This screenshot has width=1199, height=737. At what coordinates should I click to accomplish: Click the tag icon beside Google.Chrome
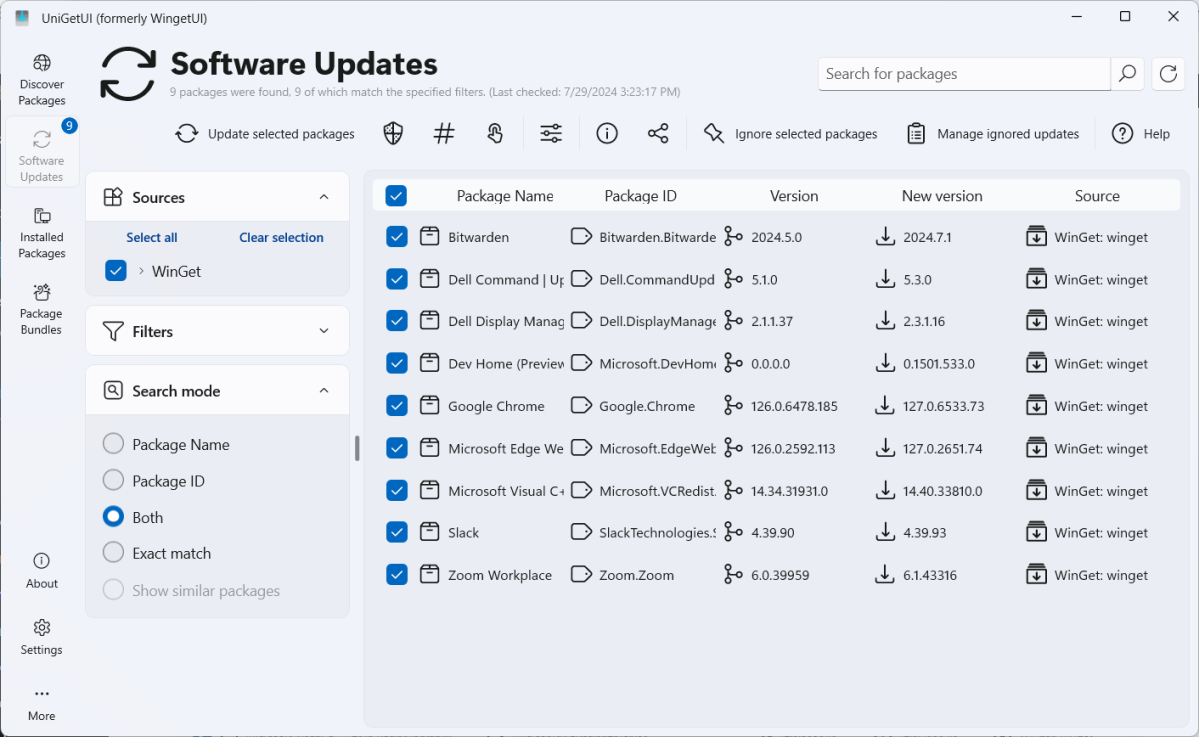click(581, 405)
